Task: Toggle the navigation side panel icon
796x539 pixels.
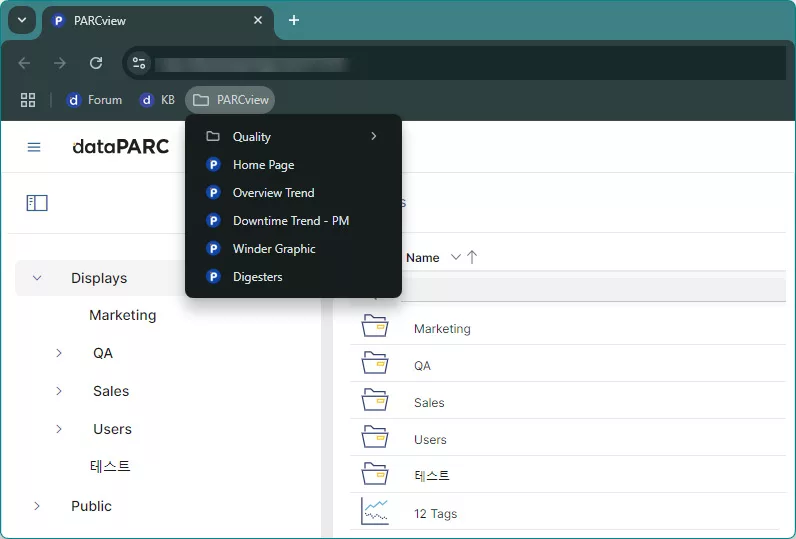Action: point(37,203)
